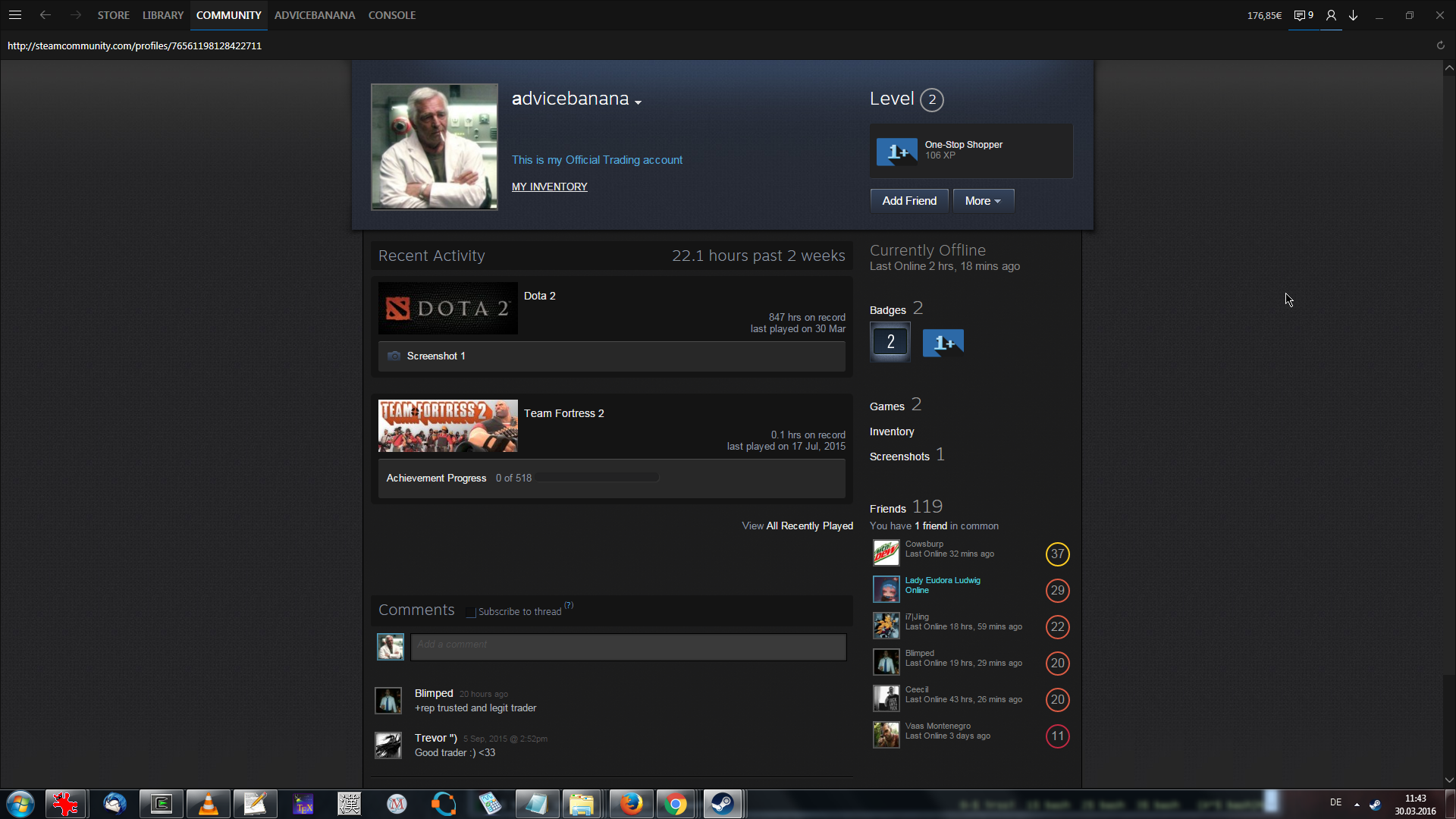Open the MY INVENTORY link
The image size is (1456, 819).
click(549, 187)
